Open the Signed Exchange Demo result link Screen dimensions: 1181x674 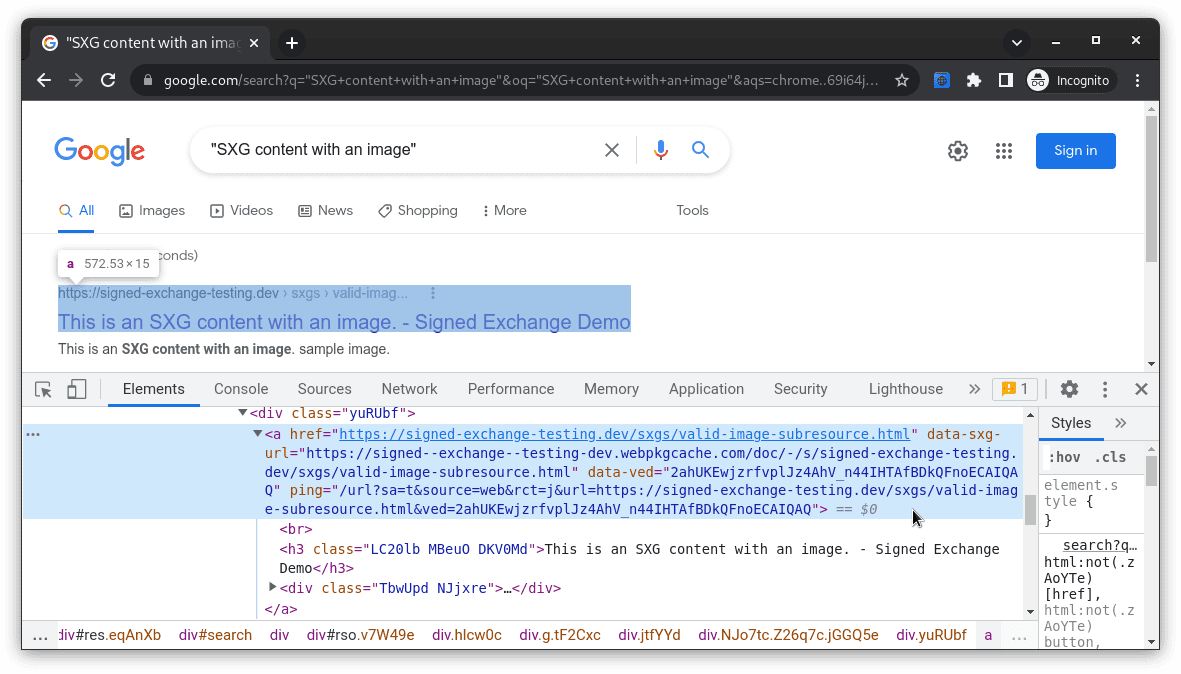[x=344, y=322]
